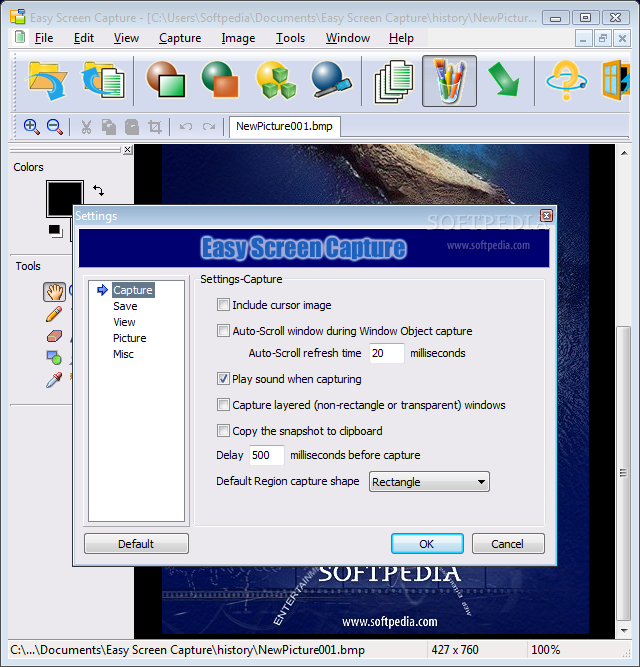The height and width of the screenshot is (667, 640).
Task: Click the vertical scrollbar thumb
Action: point(623,473)
